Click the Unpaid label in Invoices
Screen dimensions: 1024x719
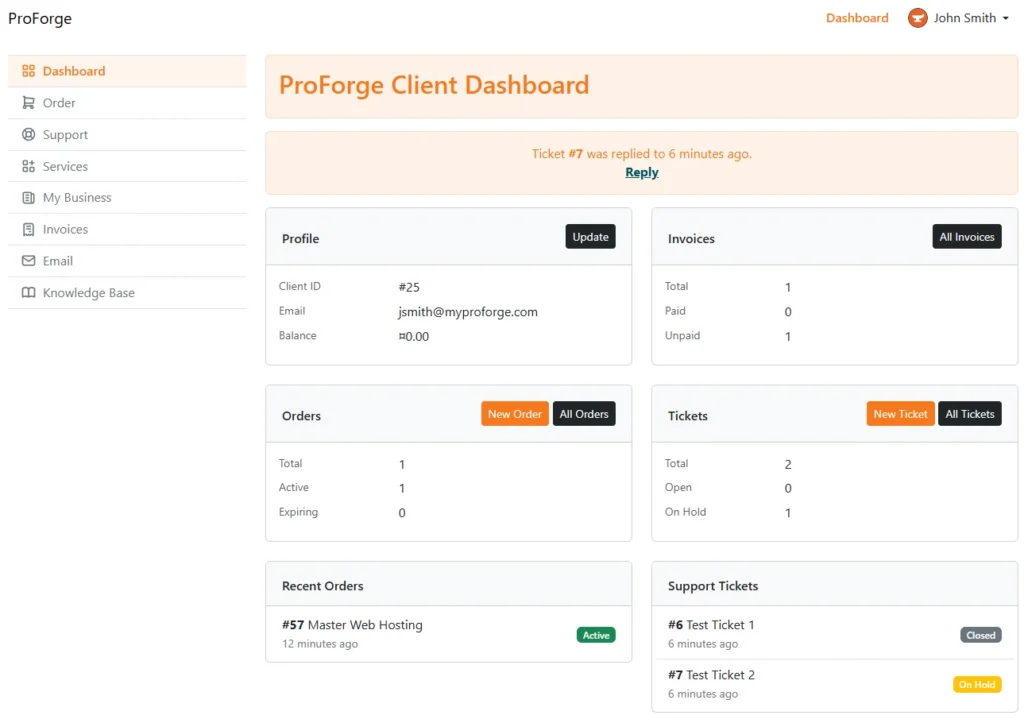coord(682,335)
